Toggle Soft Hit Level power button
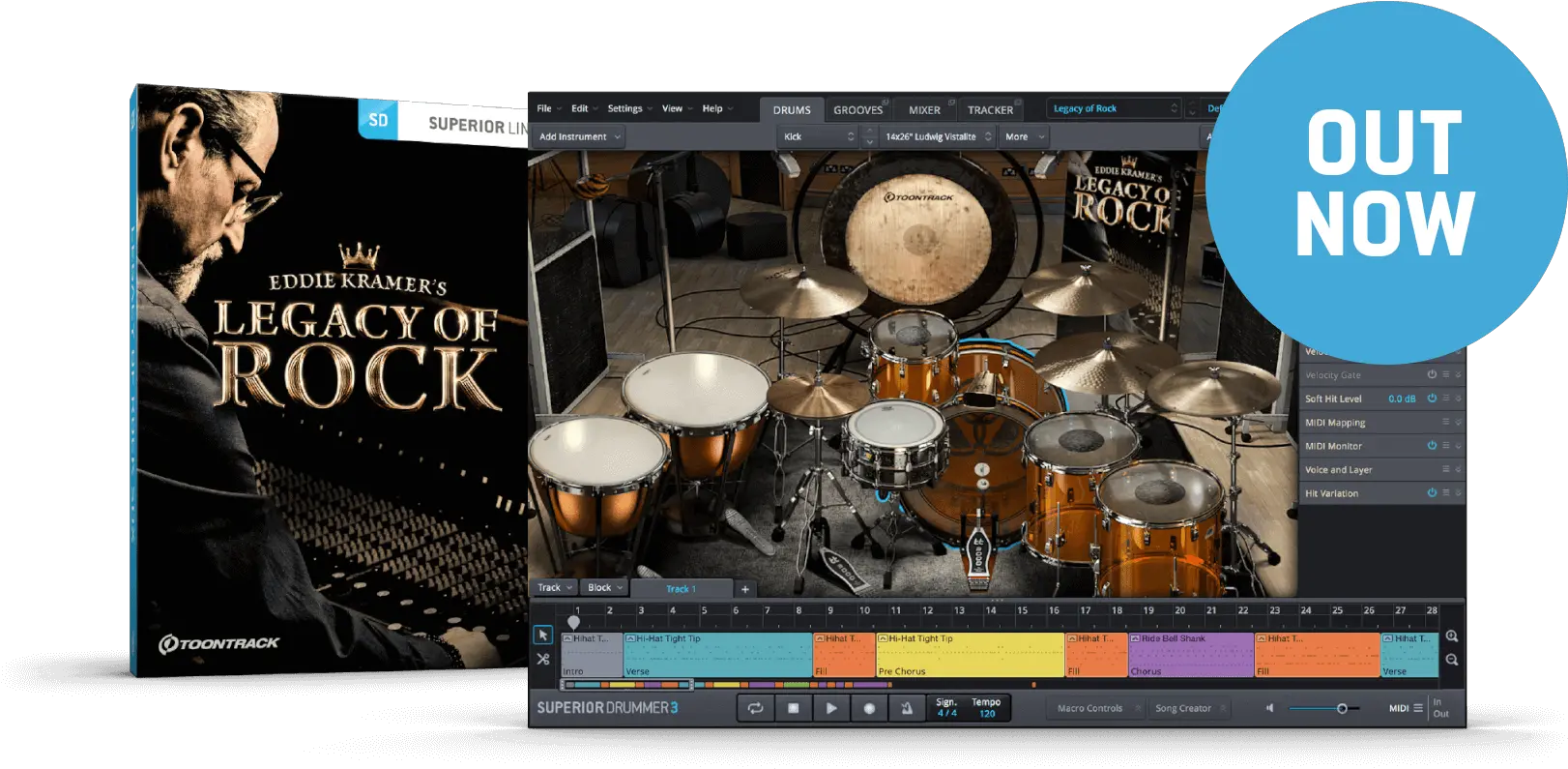This screenshot has width=1568, height=769. pyautogui.click(x=1432, y=399)
